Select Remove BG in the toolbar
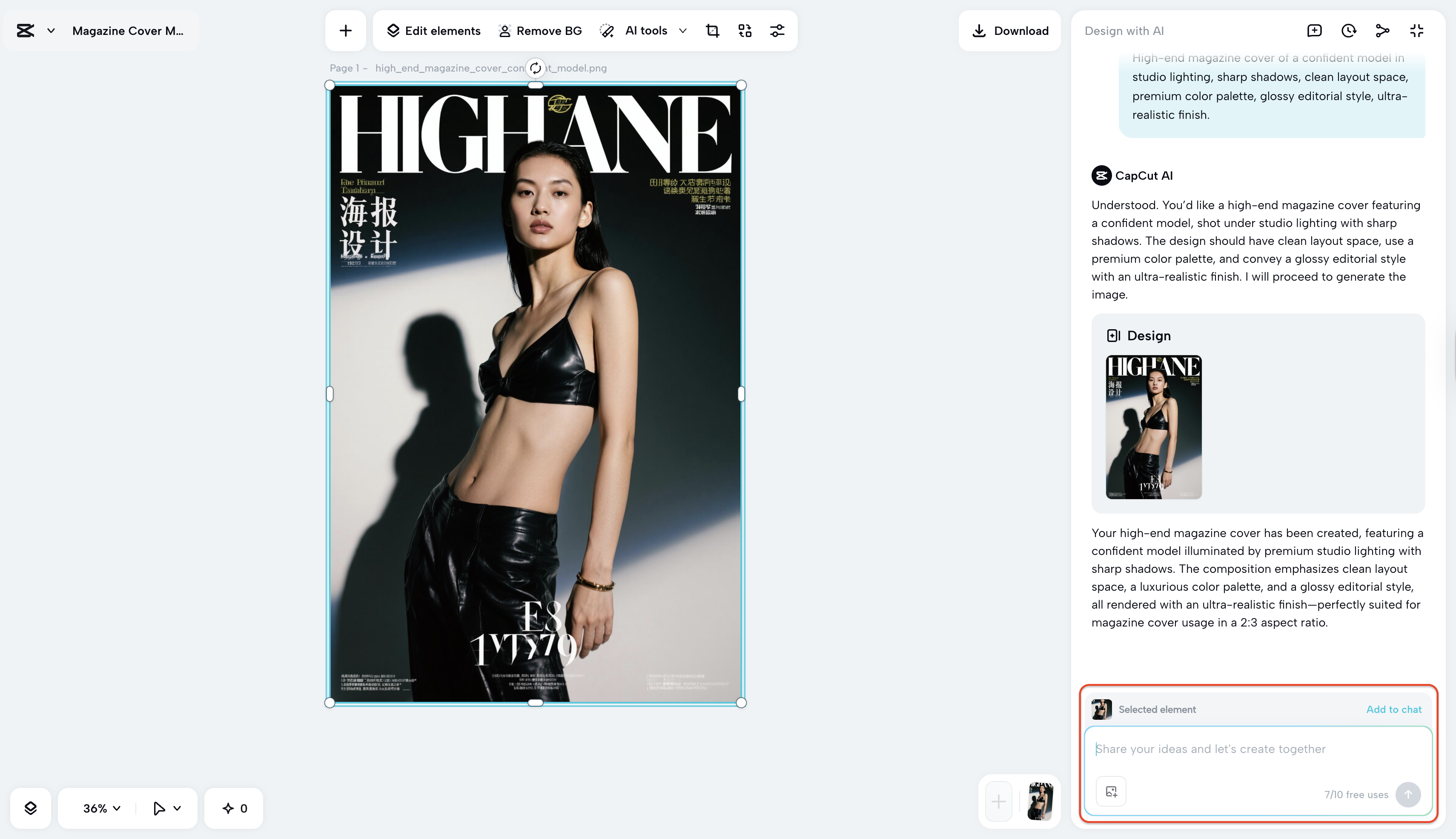1456x839 pixels. pyautogui.click(x=540, y=31)
